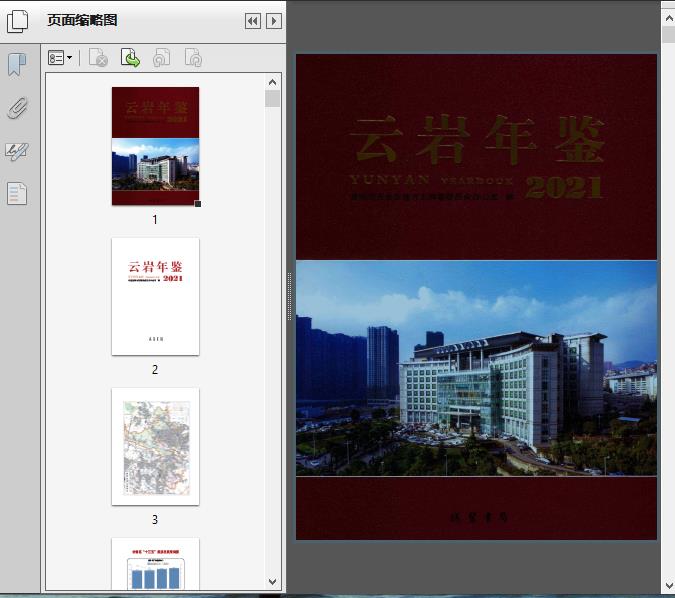Click the thumbnail panel scrollbar thumb
675x598 pixels.
(272, 99)
